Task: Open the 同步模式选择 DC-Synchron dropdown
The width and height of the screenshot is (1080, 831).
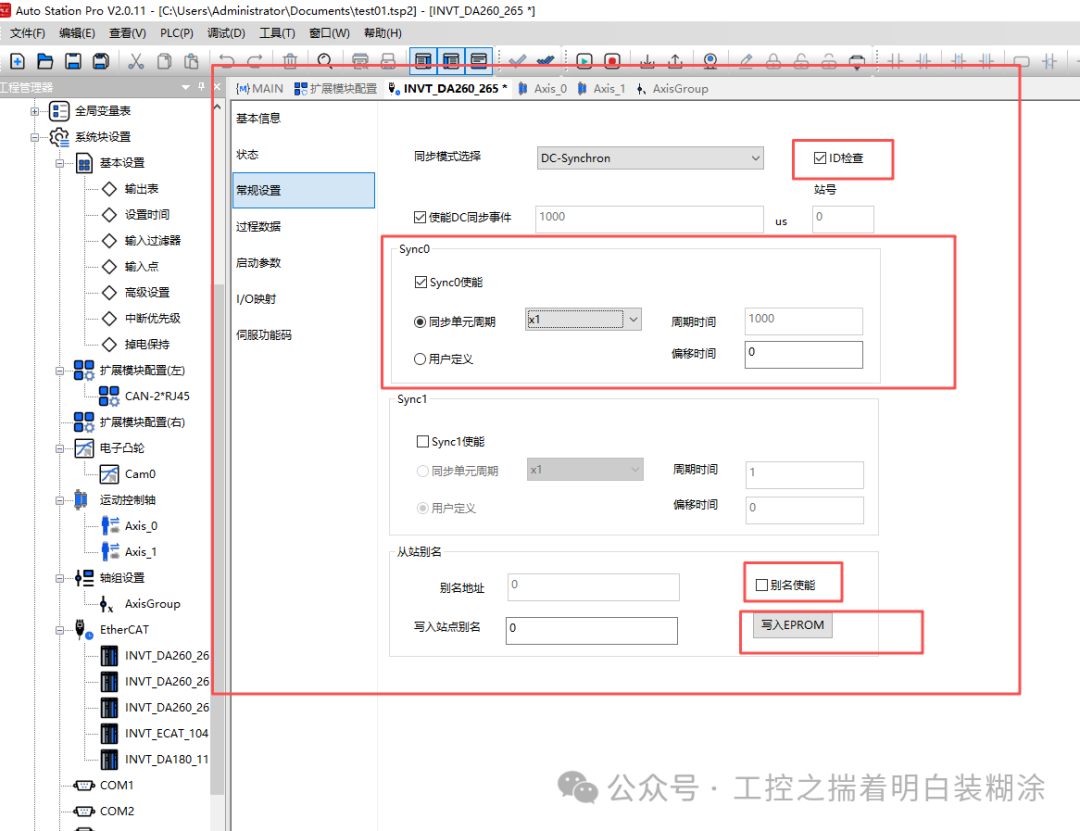Action: pos(650,158)
